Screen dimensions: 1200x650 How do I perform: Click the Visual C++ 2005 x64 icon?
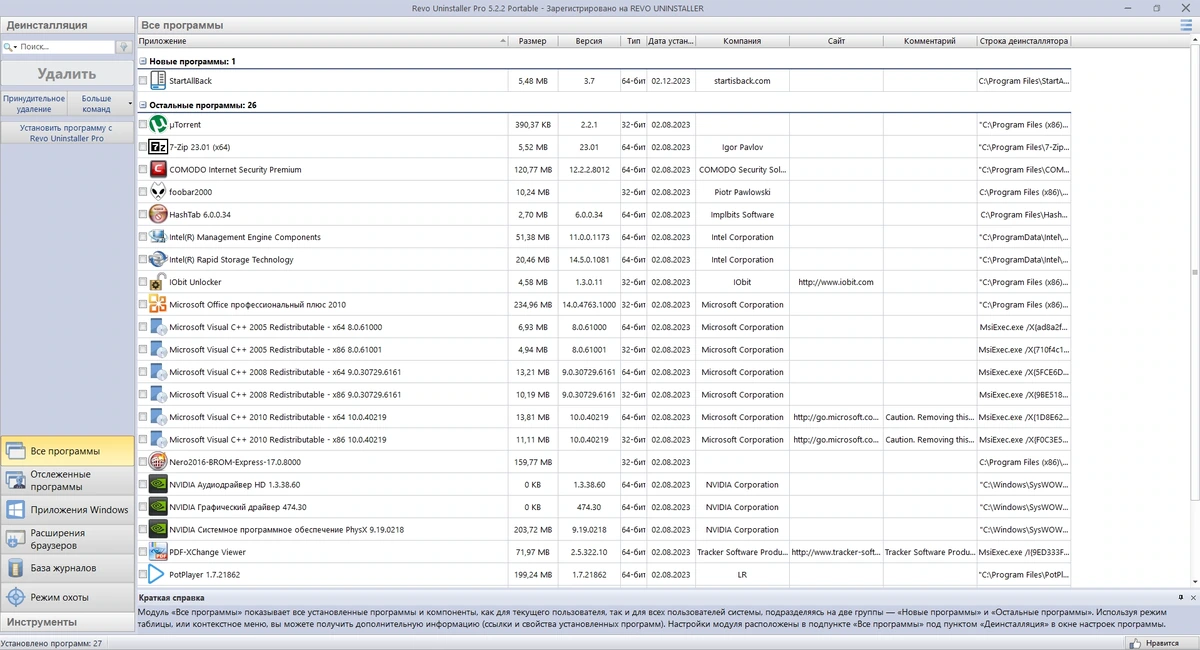pyautogui.click(x=157, y=327)
